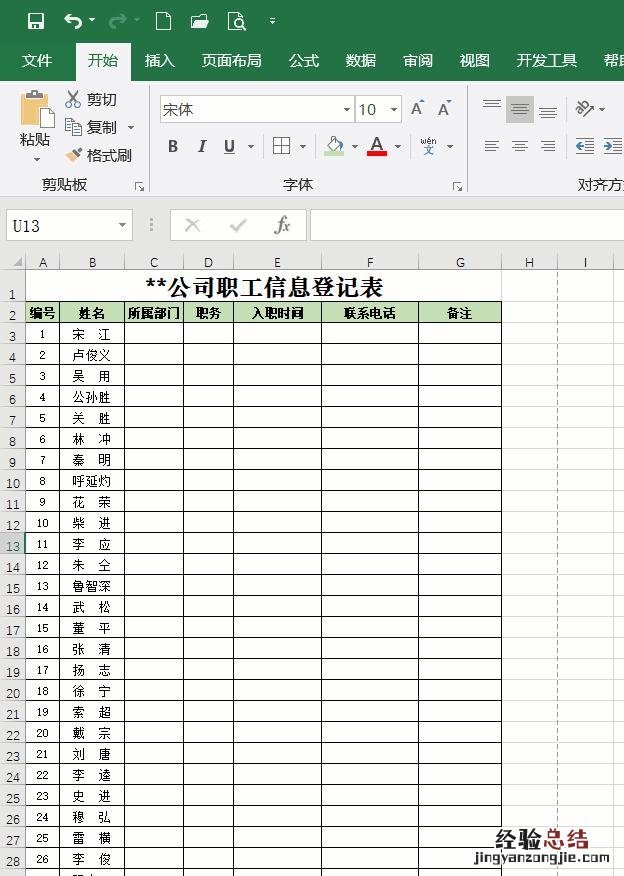Image resolution: width=624 pixels, height=876 pixels.
Task: Click the Undo arrow icon
Action: [73, 21]
